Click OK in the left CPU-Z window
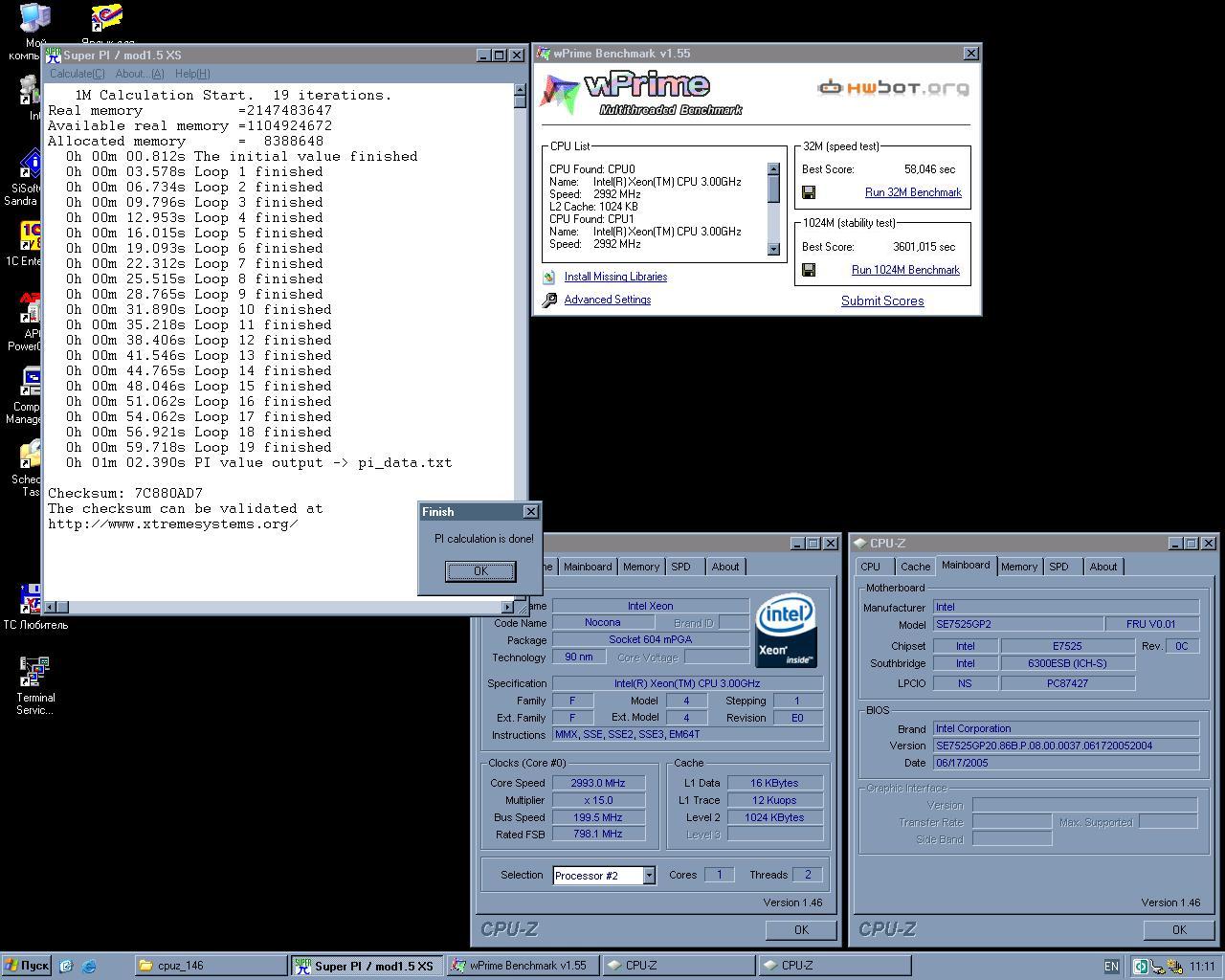 801,929
